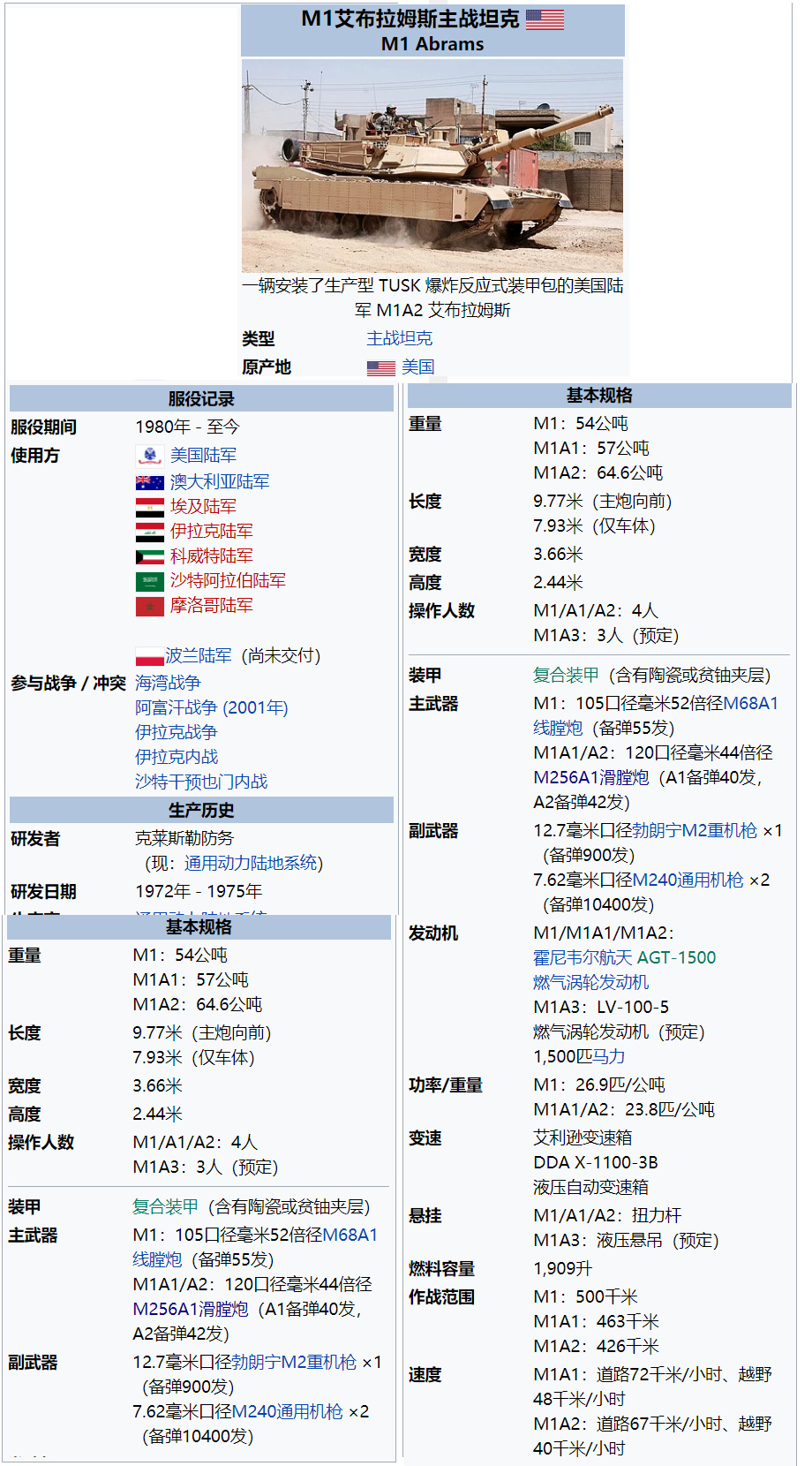Click the Egyptian flag icon
This screenshot has height=1466, width=812.
[x=149, y=507]
